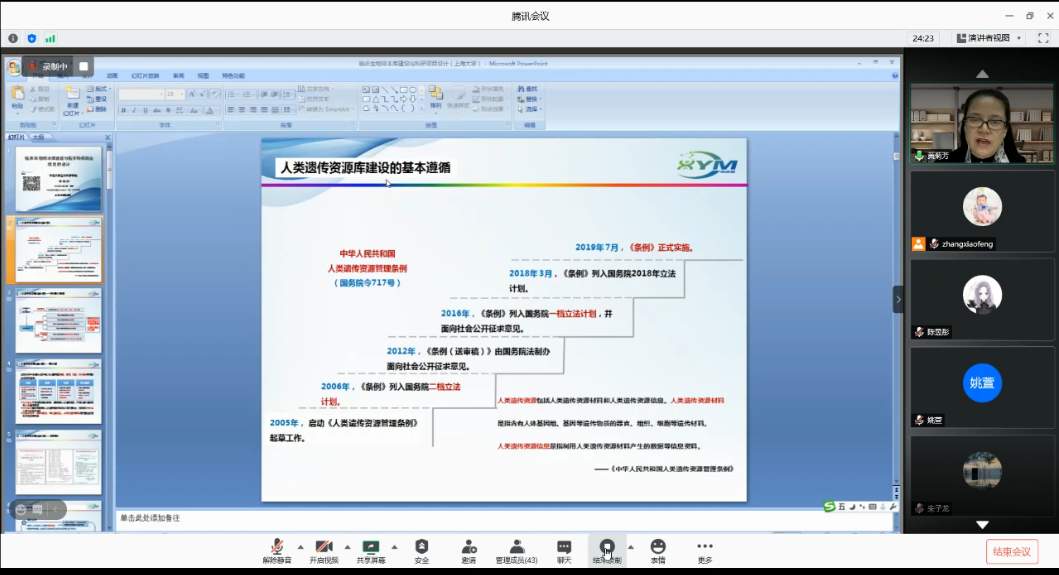Click the end meeting (结束会议) button
The width and height of the screenshot is (1059, 575).
(x=1011, y=551)
